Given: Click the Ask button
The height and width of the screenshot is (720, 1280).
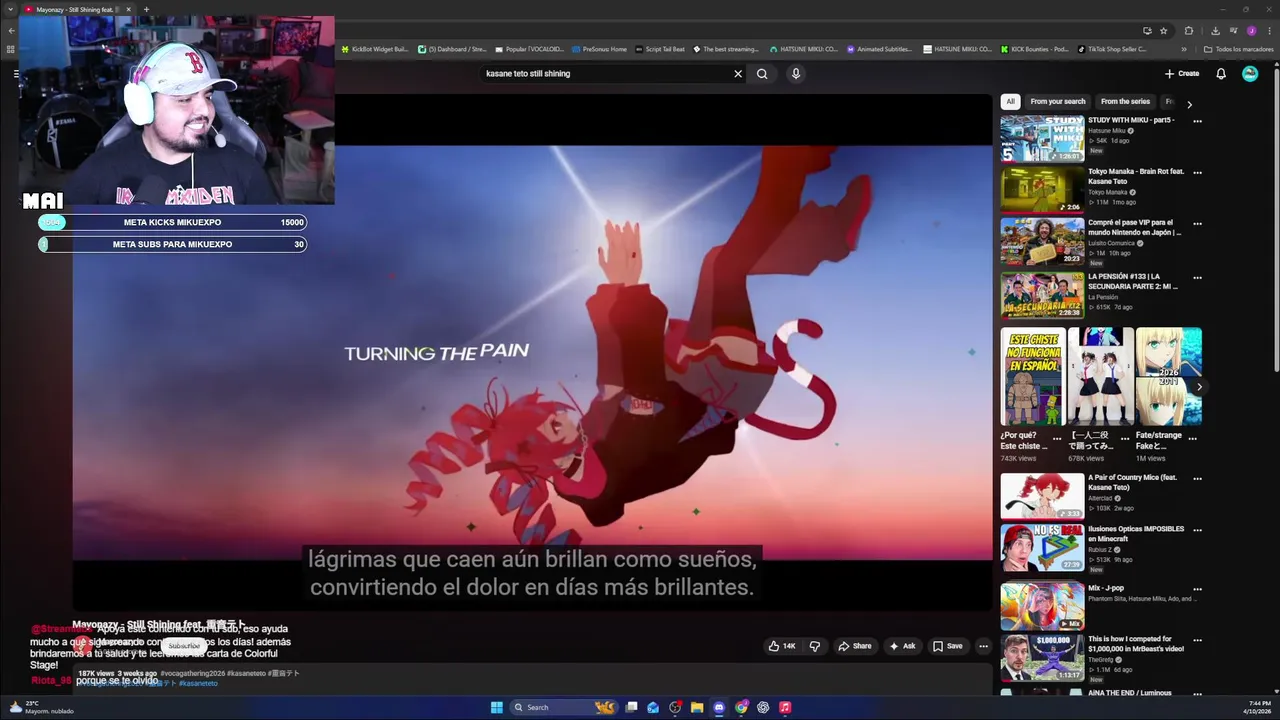Looking at the screenshot, I should 902,646.
